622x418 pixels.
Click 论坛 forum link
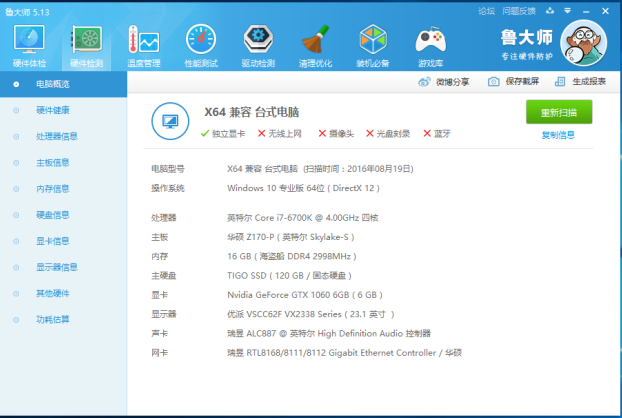[x=486, y=11]
